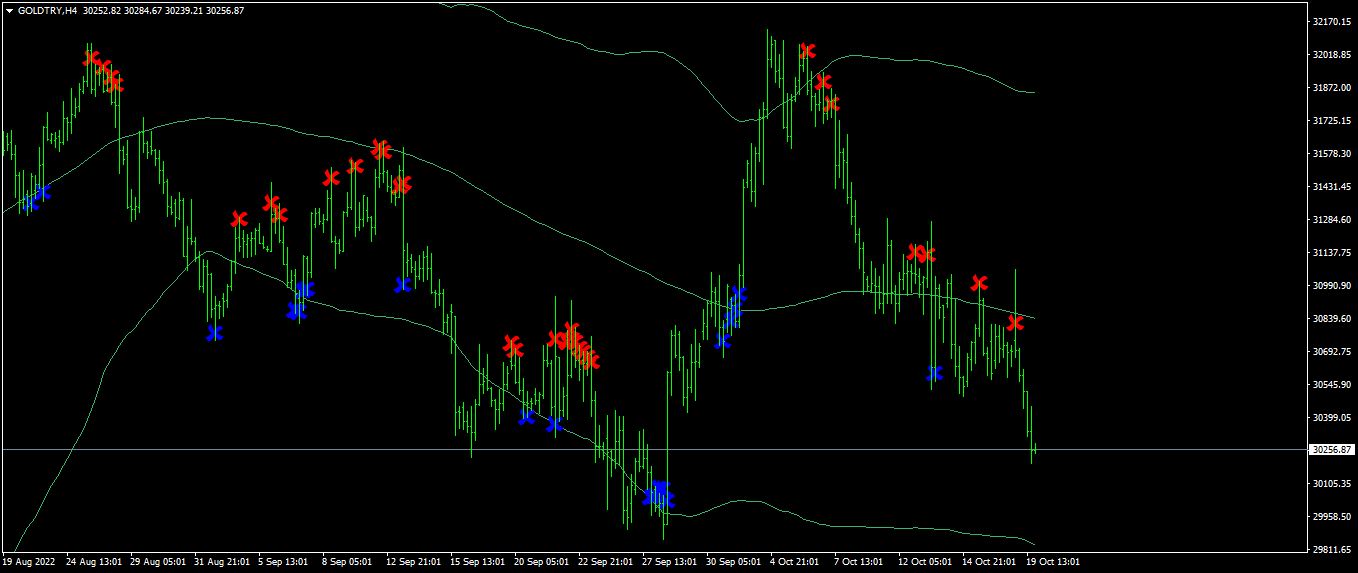Click the 32018.85 price axis label

coord(1331,54)
